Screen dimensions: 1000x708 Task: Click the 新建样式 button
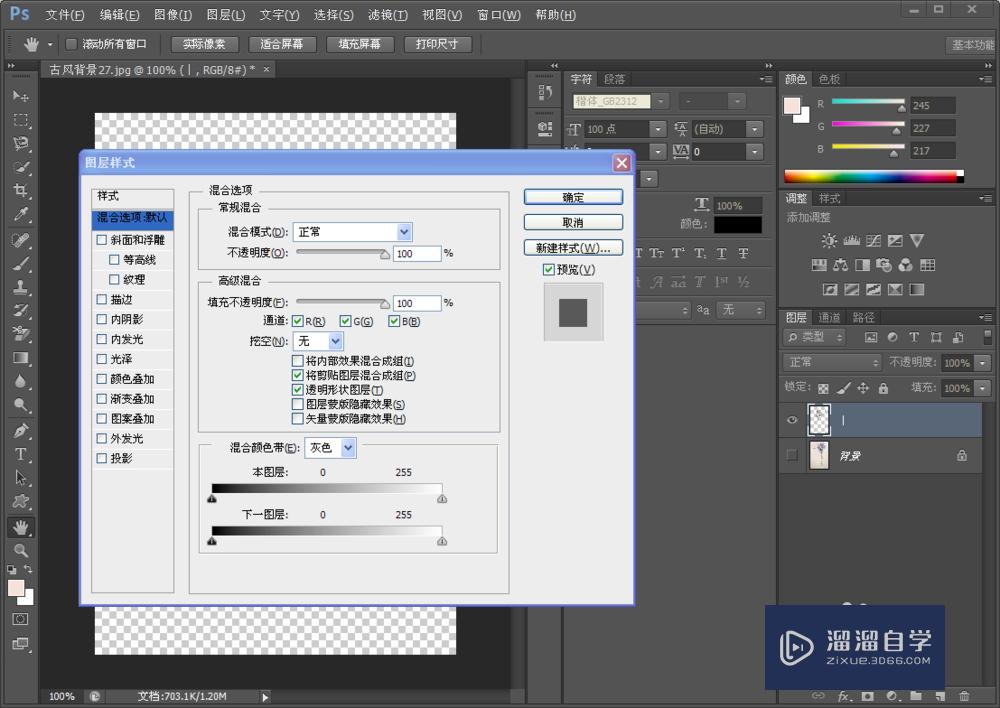tap(573, 247)
